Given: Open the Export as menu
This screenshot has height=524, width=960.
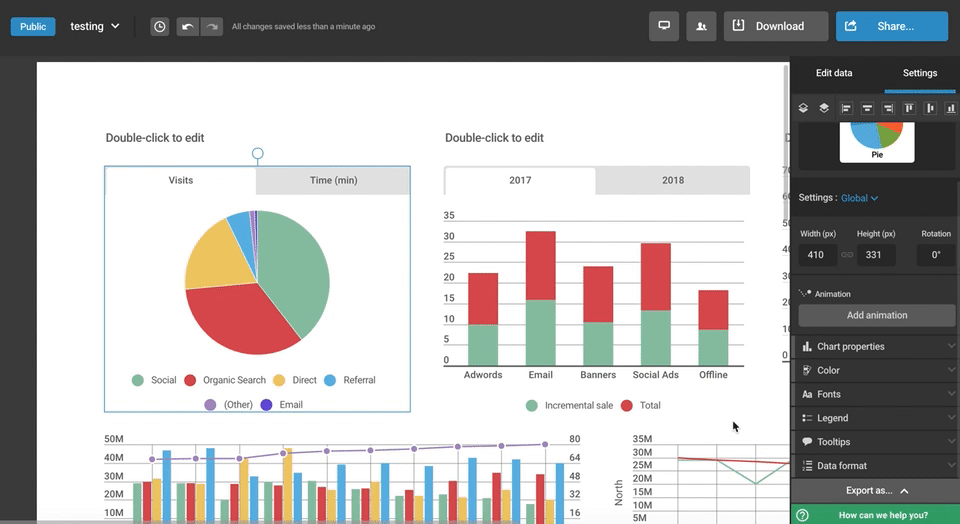Looking at the screenshot, I should pyautogui.click(x=876, y=490).
